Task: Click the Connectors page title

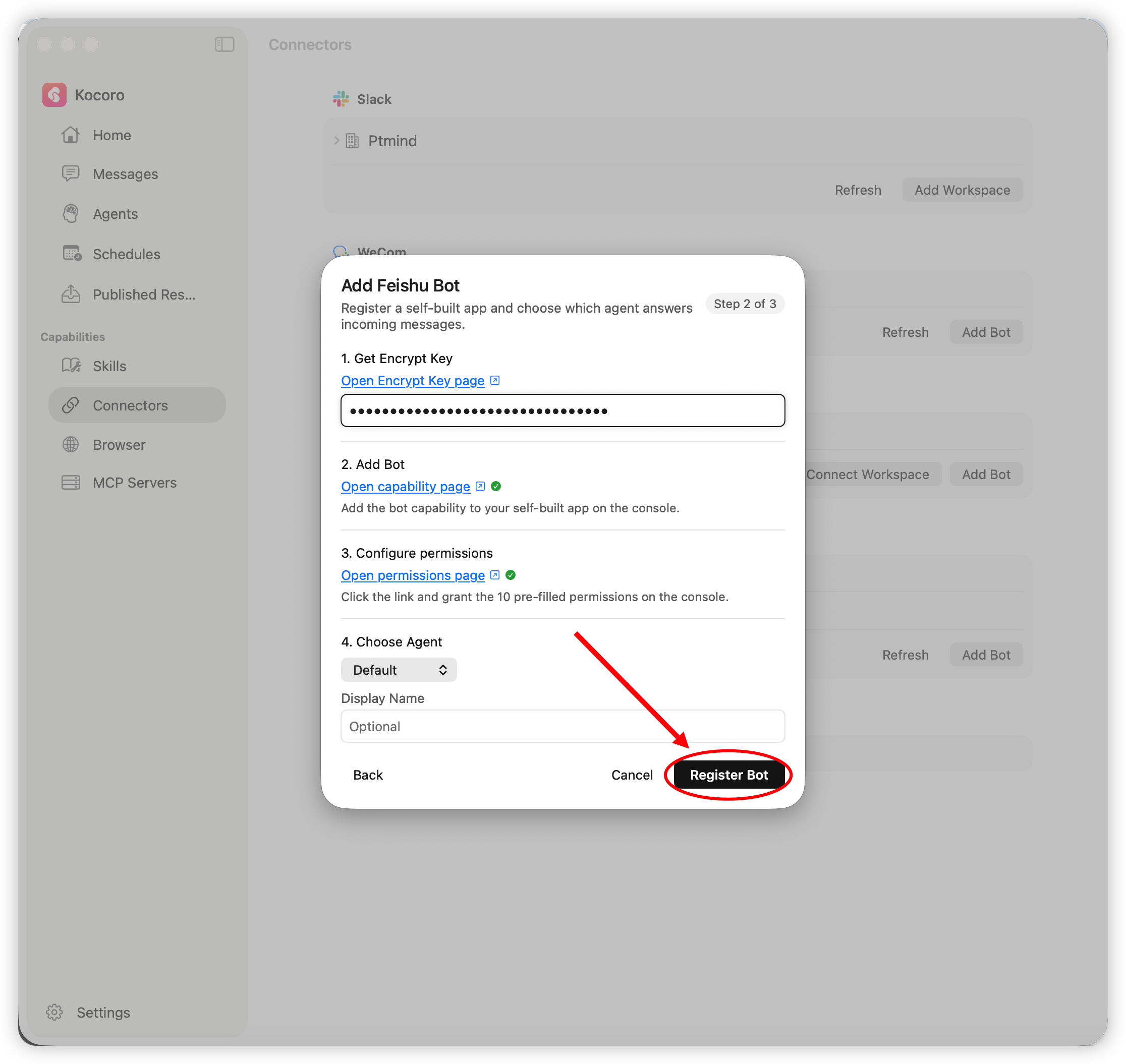Action: tap(310, 44)
